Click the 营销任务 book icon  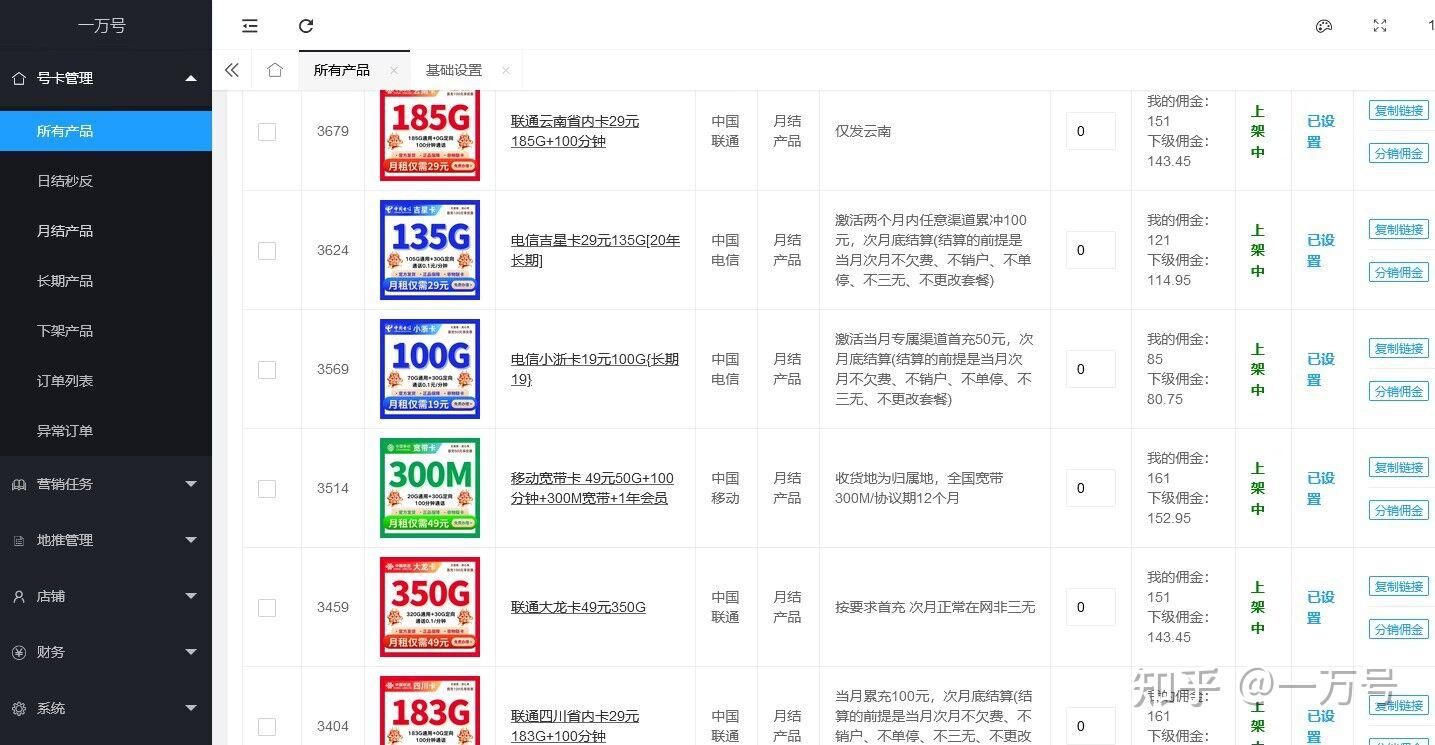tap(19, 484)
